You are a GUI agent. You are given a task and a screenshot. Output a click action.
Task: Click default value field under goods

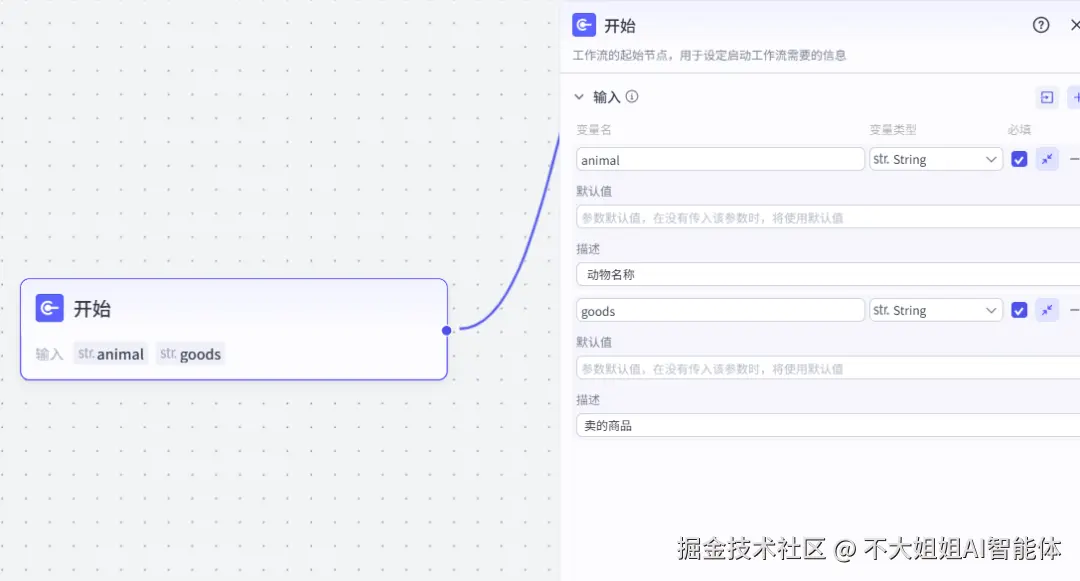[828, 368]
